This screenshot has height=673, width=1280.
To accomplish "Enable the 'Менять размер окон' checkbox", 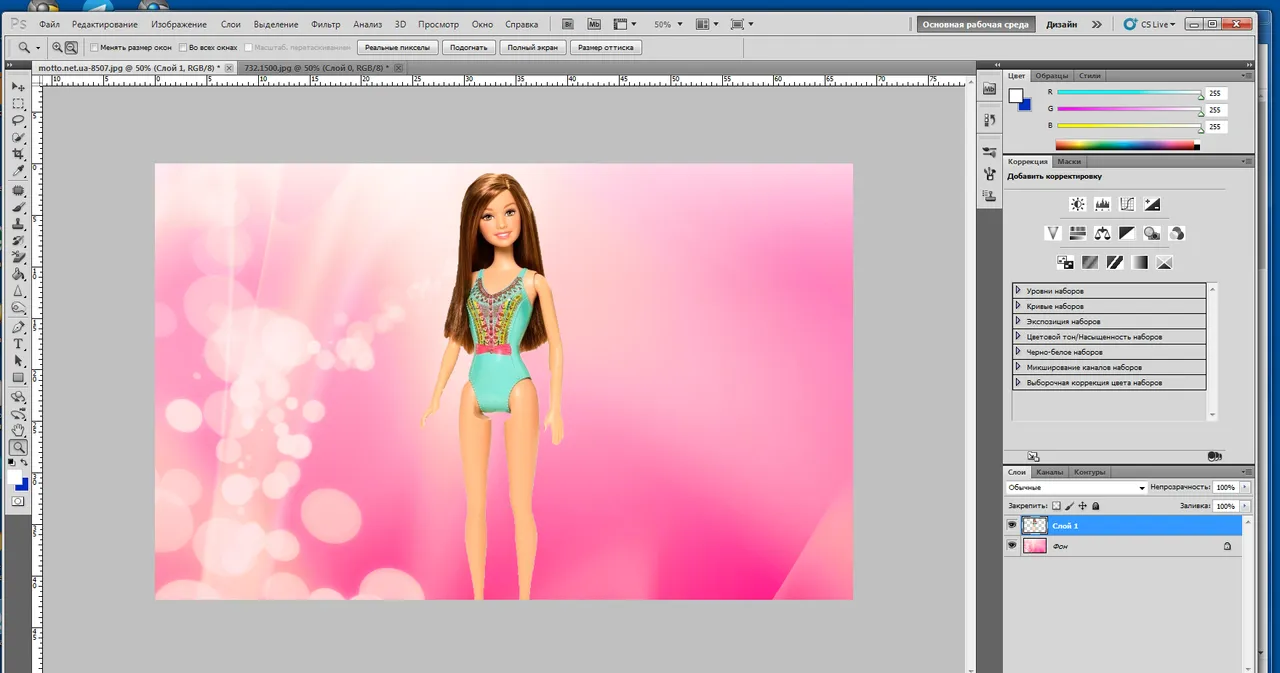I will [x=95, y=47].
